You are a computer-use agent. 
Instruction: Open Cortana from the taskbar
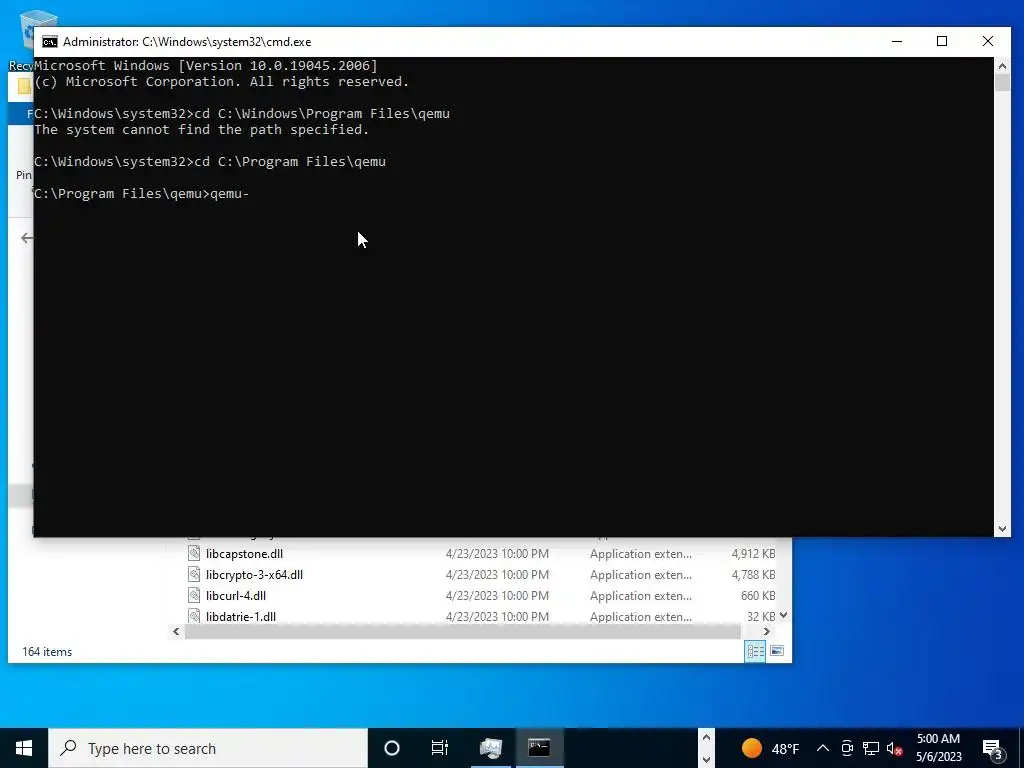pyautogui.click(x=392, y=748)
